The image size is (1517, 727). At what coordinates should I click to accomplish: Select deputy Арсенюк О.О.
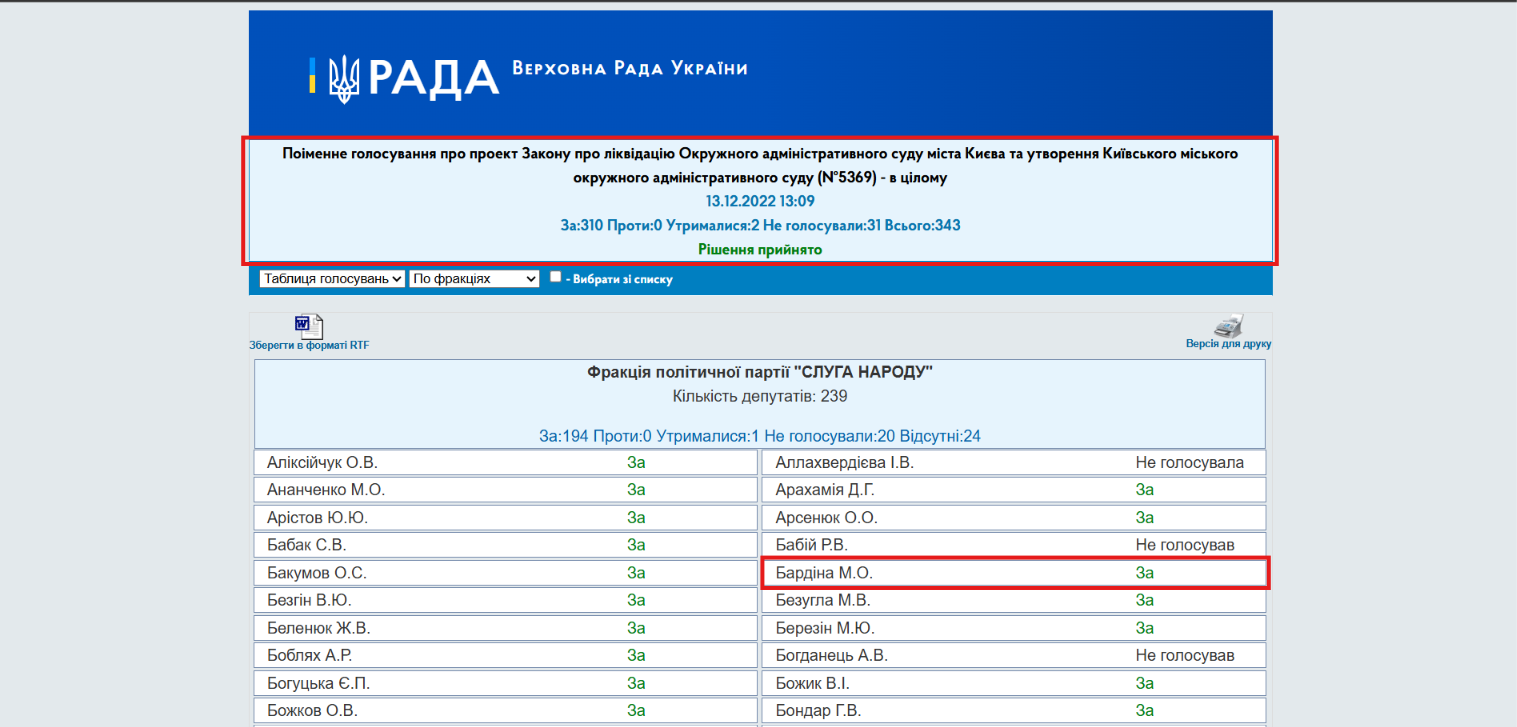(x=827, y=518)
